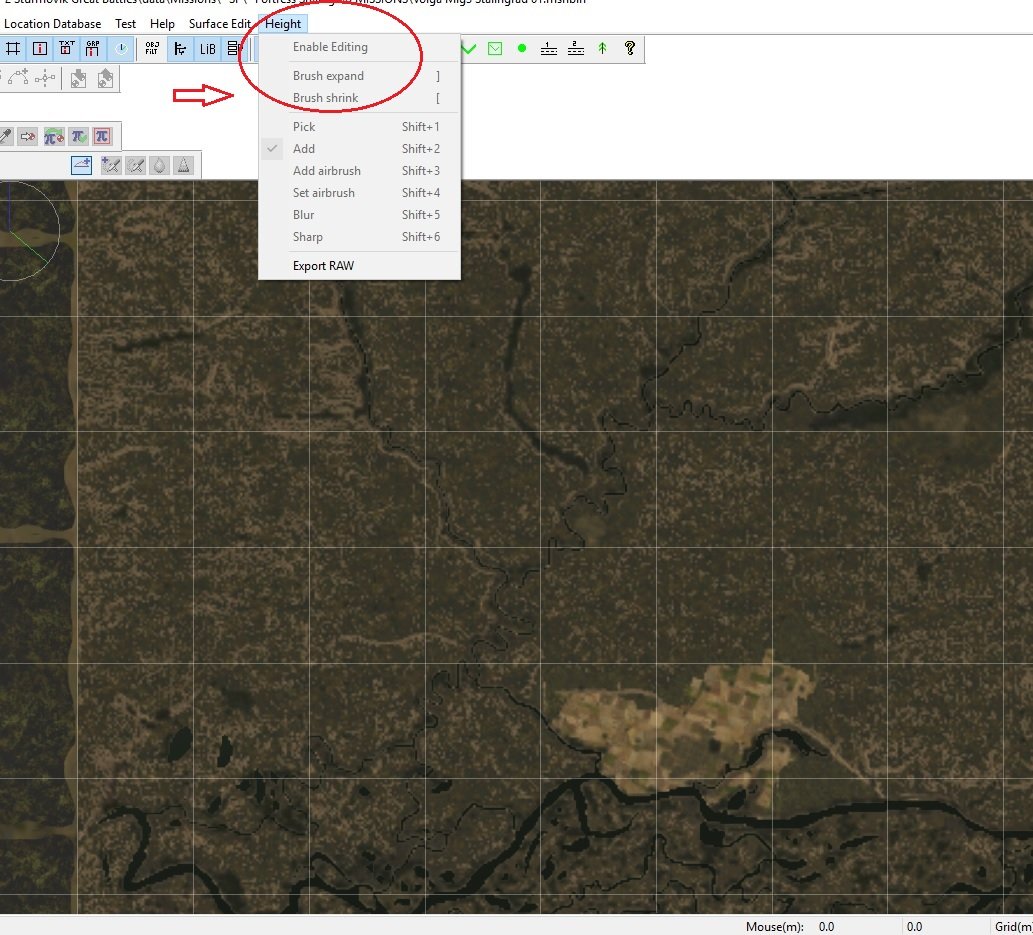1033x935 pixels.
Task: Click the import map down-arrow icon
Action: pos(78,79)
